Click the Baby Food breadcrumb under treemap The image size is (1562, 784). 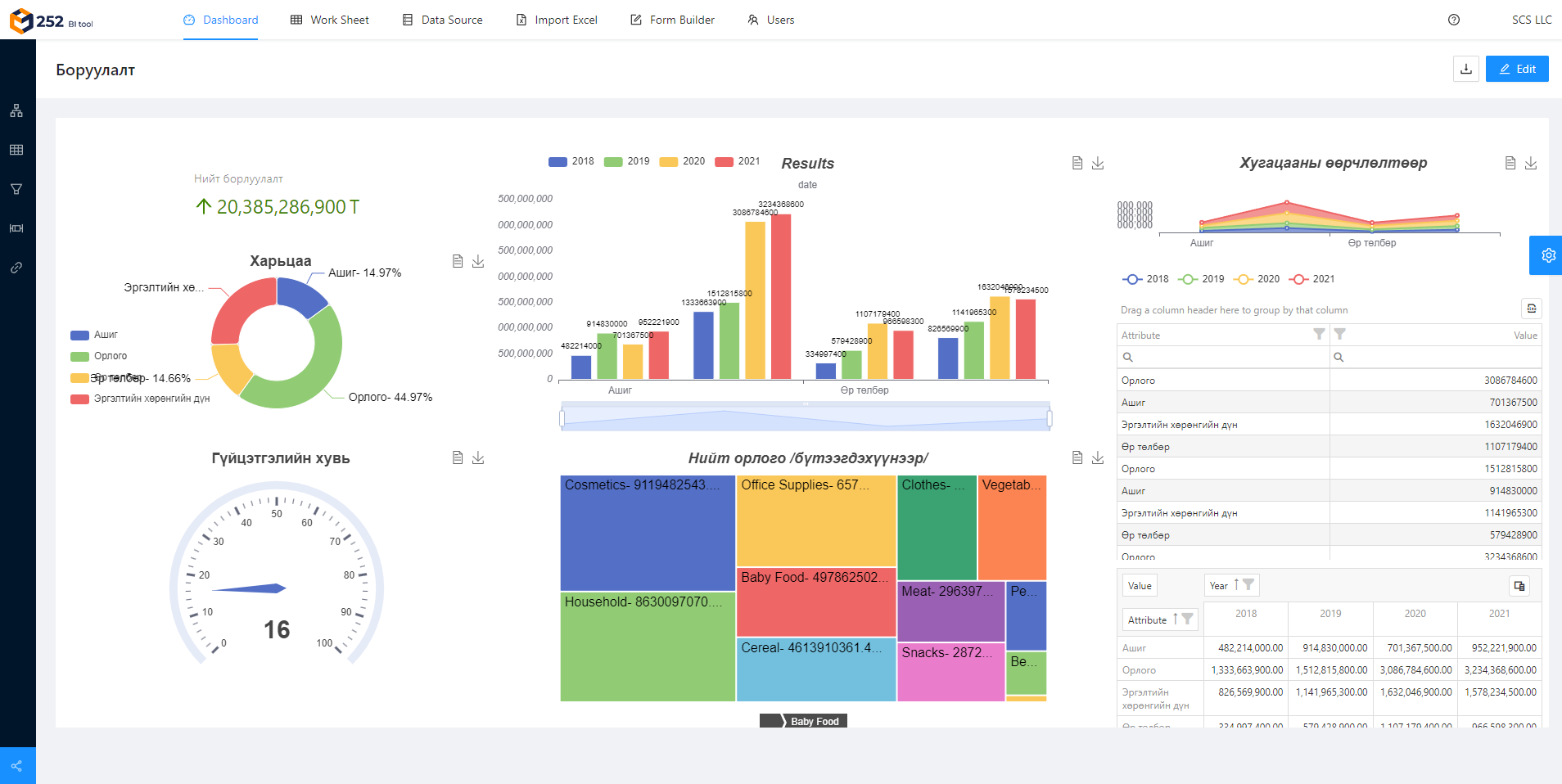click(814, 721)
